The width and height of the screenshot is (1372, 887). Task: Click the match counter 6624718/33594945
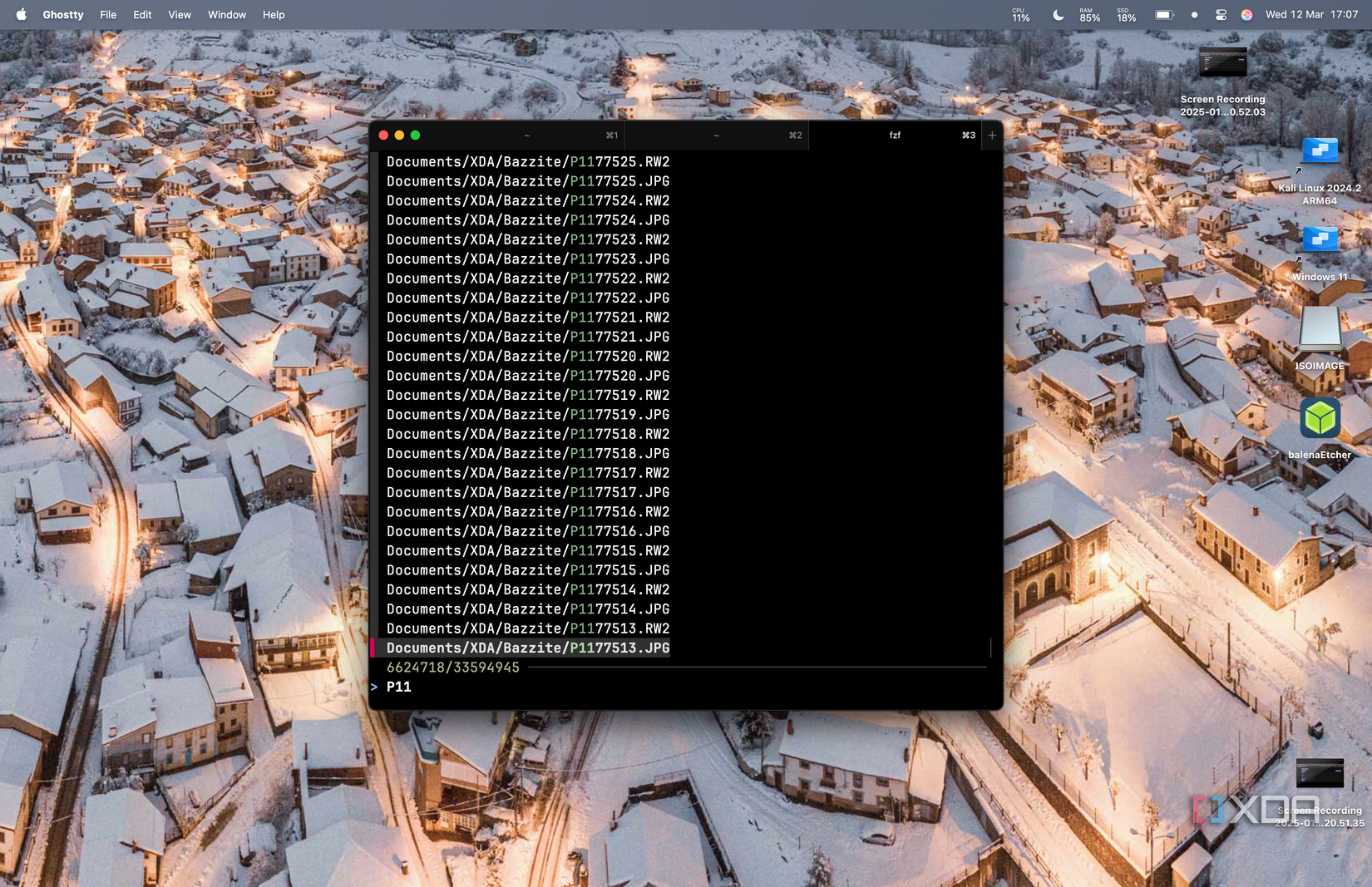click(x=453, y=668)
